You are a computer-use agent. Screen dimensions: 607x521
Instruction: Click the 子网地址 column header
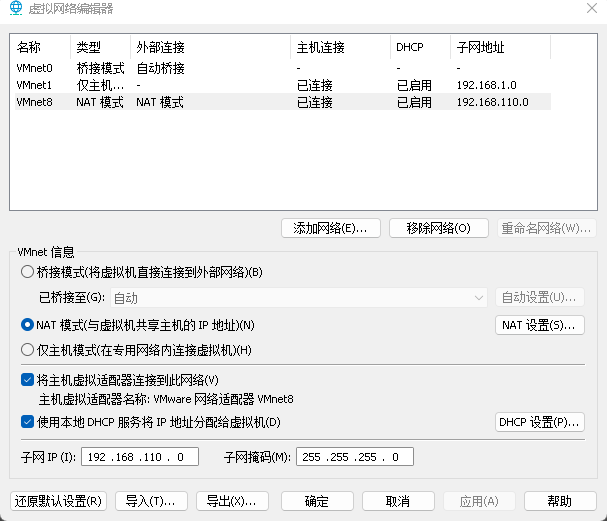pos(501,47)
